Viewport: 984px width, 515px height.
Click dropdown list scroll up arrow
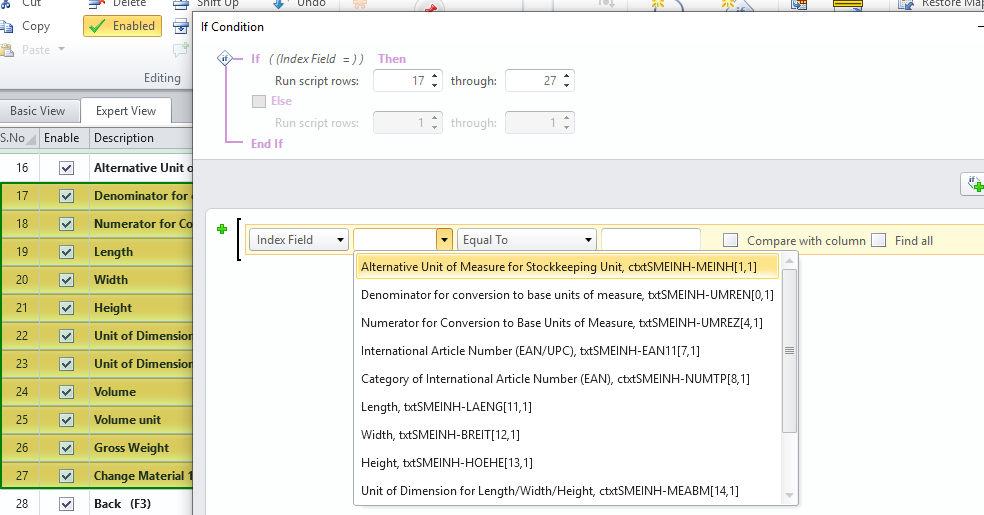pos(789,261)
